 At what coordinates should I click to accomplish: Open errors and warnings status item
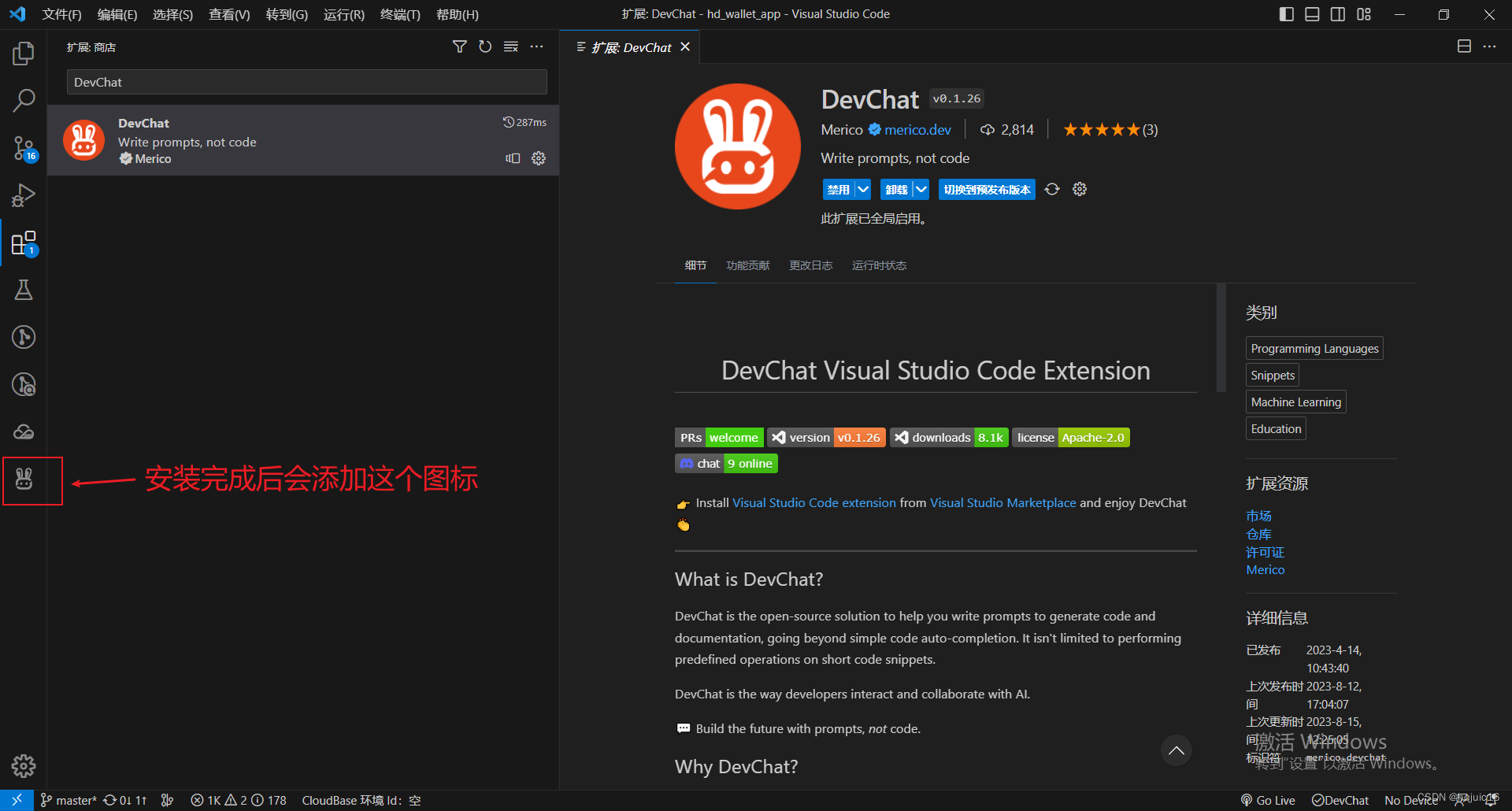click(x=239, y=800)
